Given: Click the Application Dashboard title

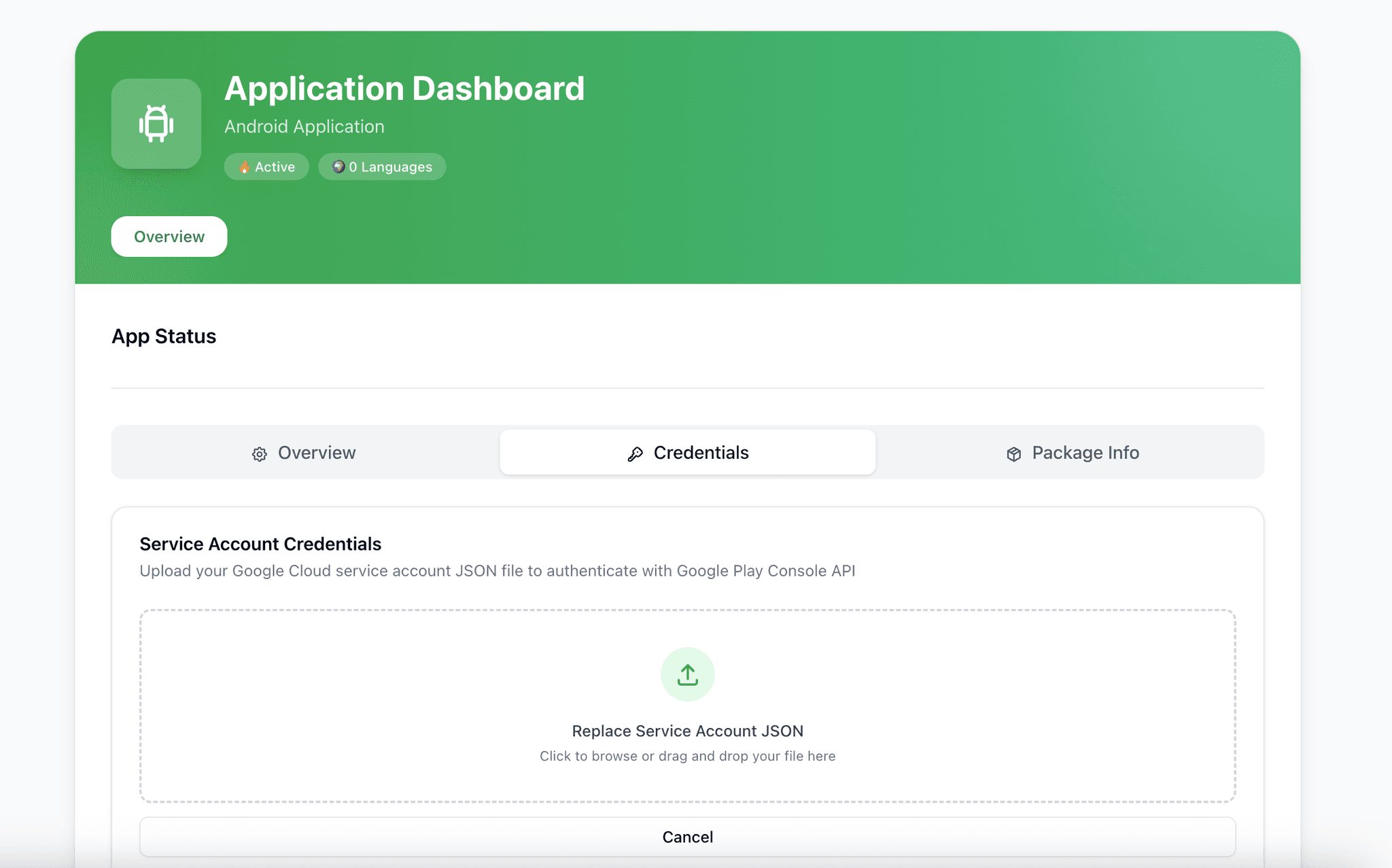Looking at the screenshot, I should (x=404, y=88).
